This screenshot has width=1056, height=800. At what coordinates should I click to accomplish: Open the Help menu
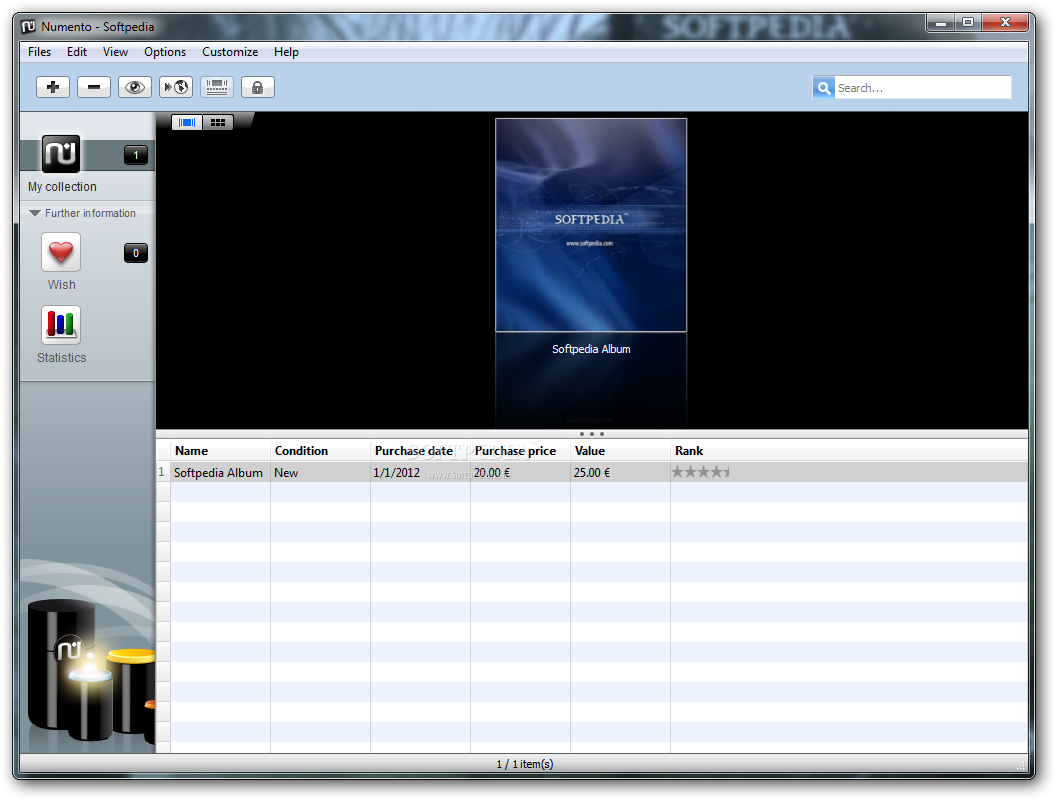[286, 52]
